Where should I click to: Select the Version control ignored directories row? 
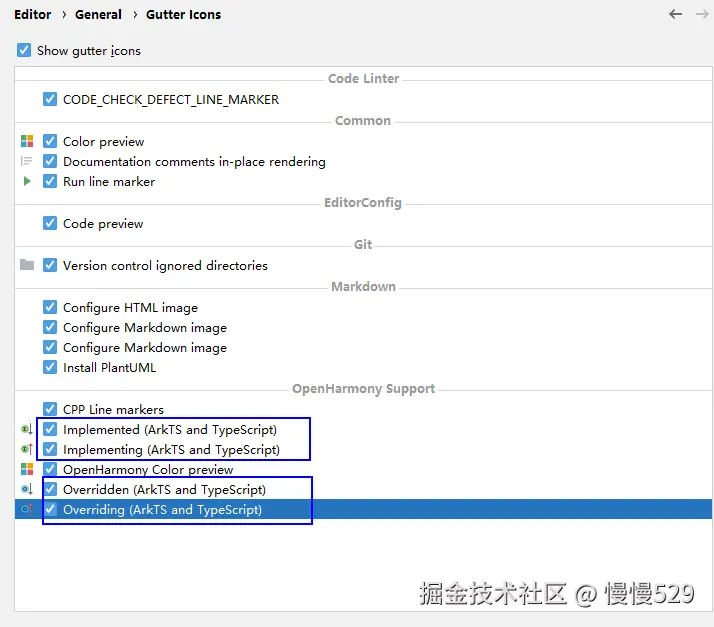coord(363,265)
